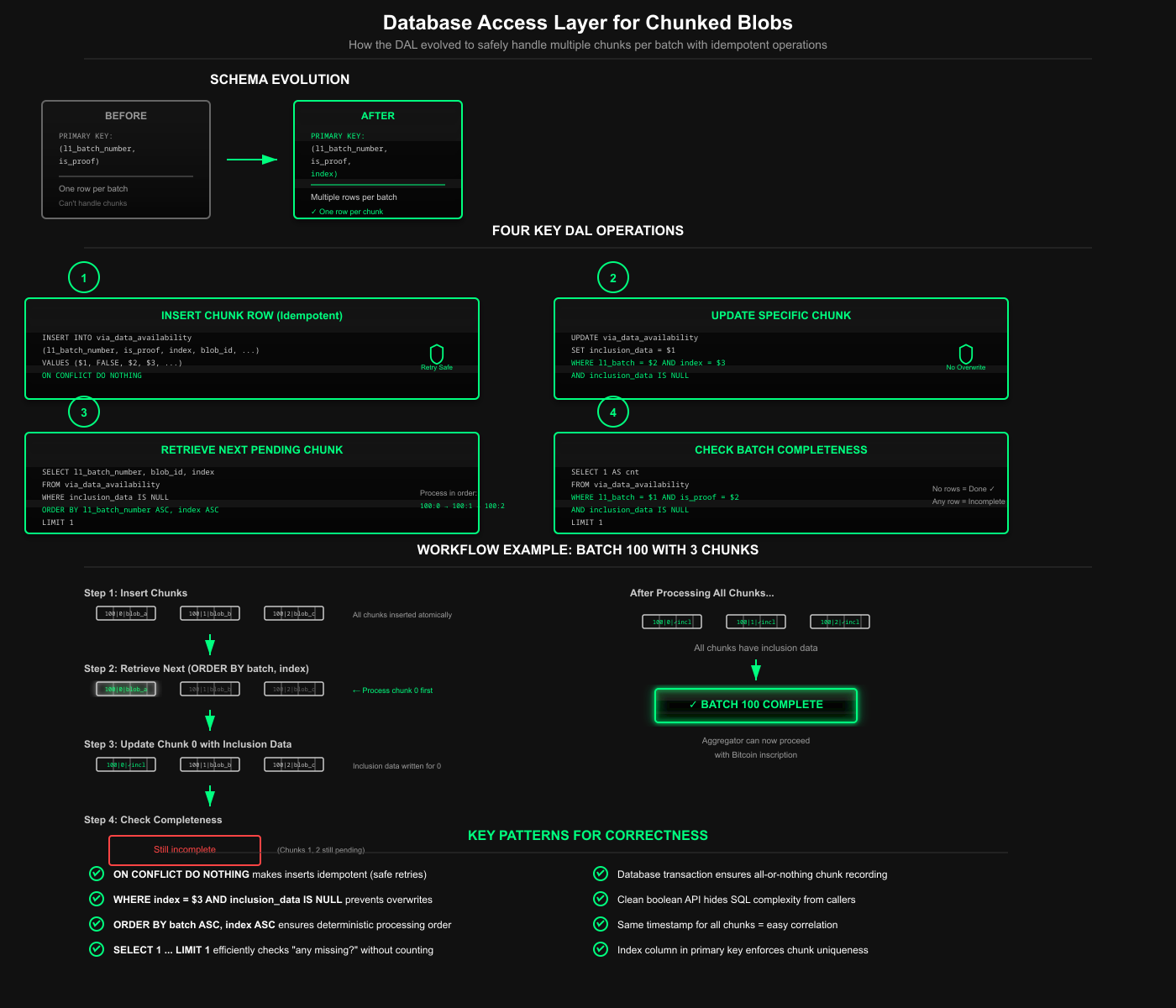Image resolution: width=1176 pixels, height=1008 pixels.
Task: Click the checkmark beside Same timestamp for all chunks
Action: (x=601, y=924)
